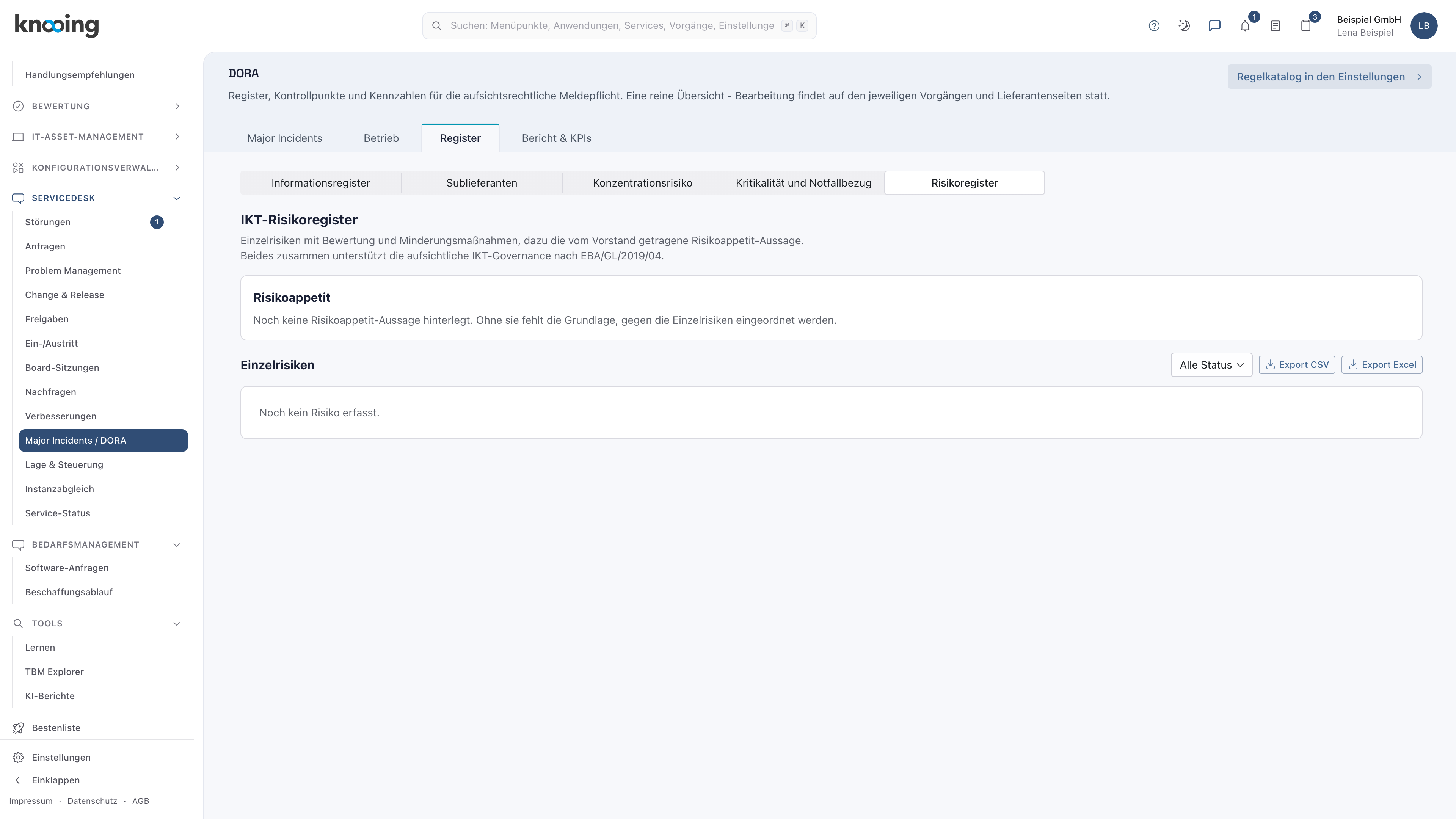
Task: Expand the IT-Asset-Management section
Action: pos(177,137)
